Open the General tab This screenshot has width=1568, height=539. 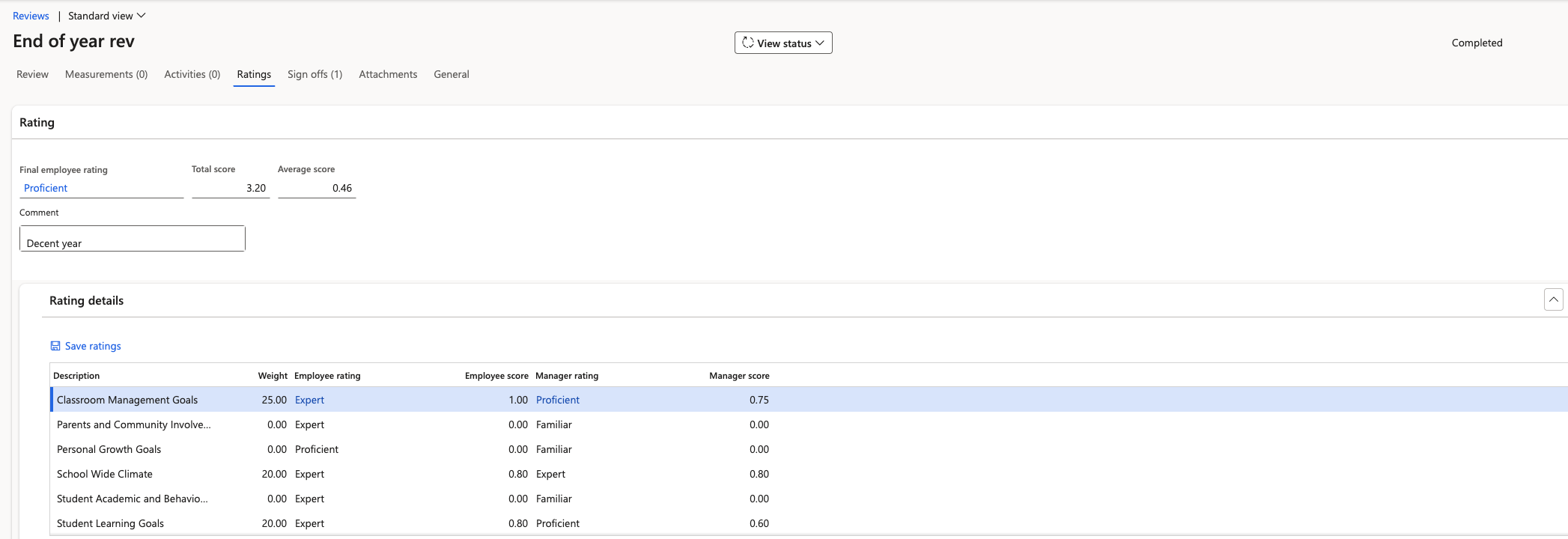click(452, 74)
